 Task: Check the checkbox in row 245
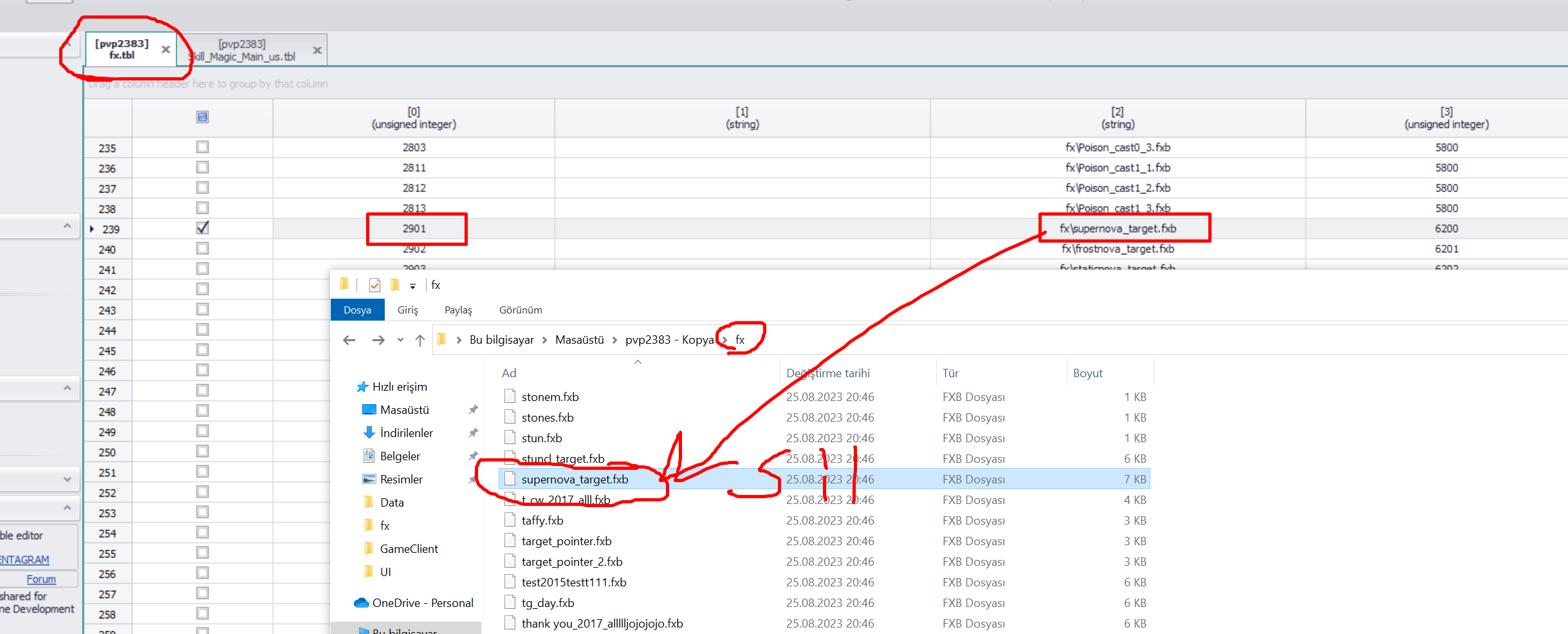click(x=203, y=350)
